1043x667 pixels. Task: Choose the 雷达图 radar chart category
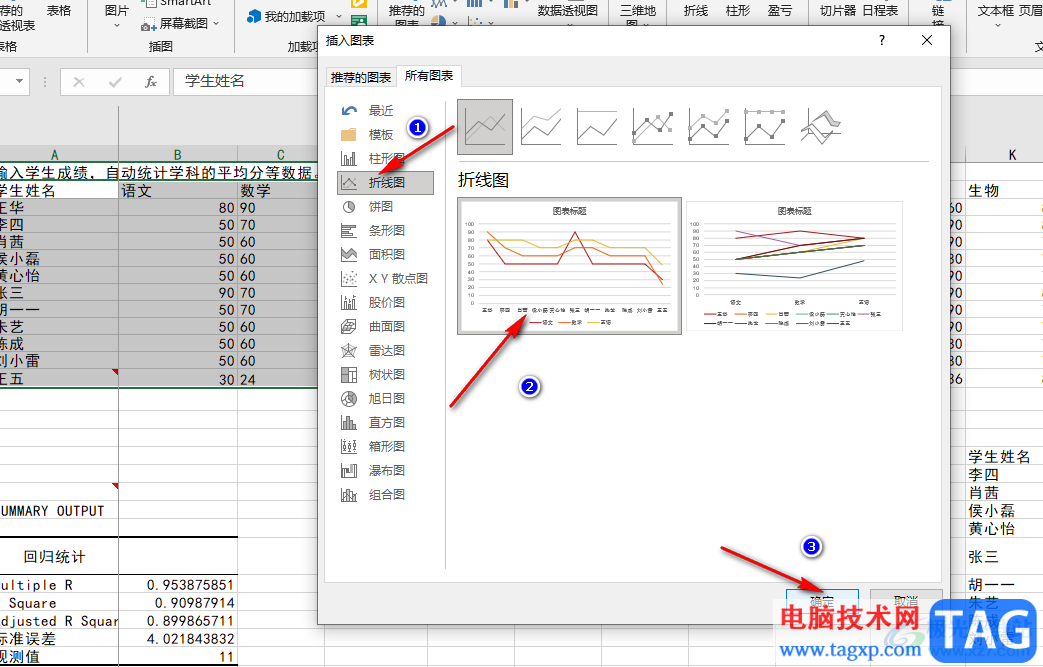[x=385, y=350]
